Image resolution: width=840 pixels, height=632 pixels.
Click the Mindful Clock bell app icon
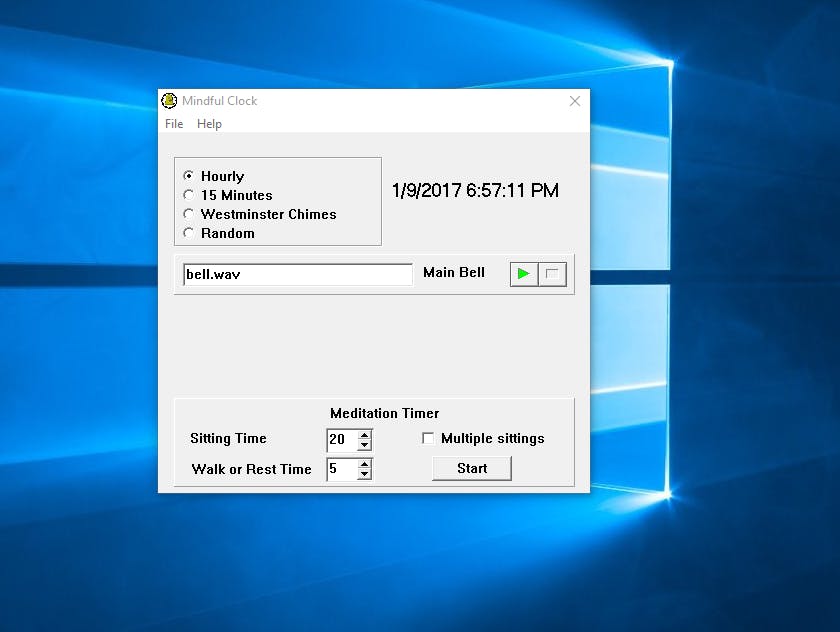pos(169,101)
